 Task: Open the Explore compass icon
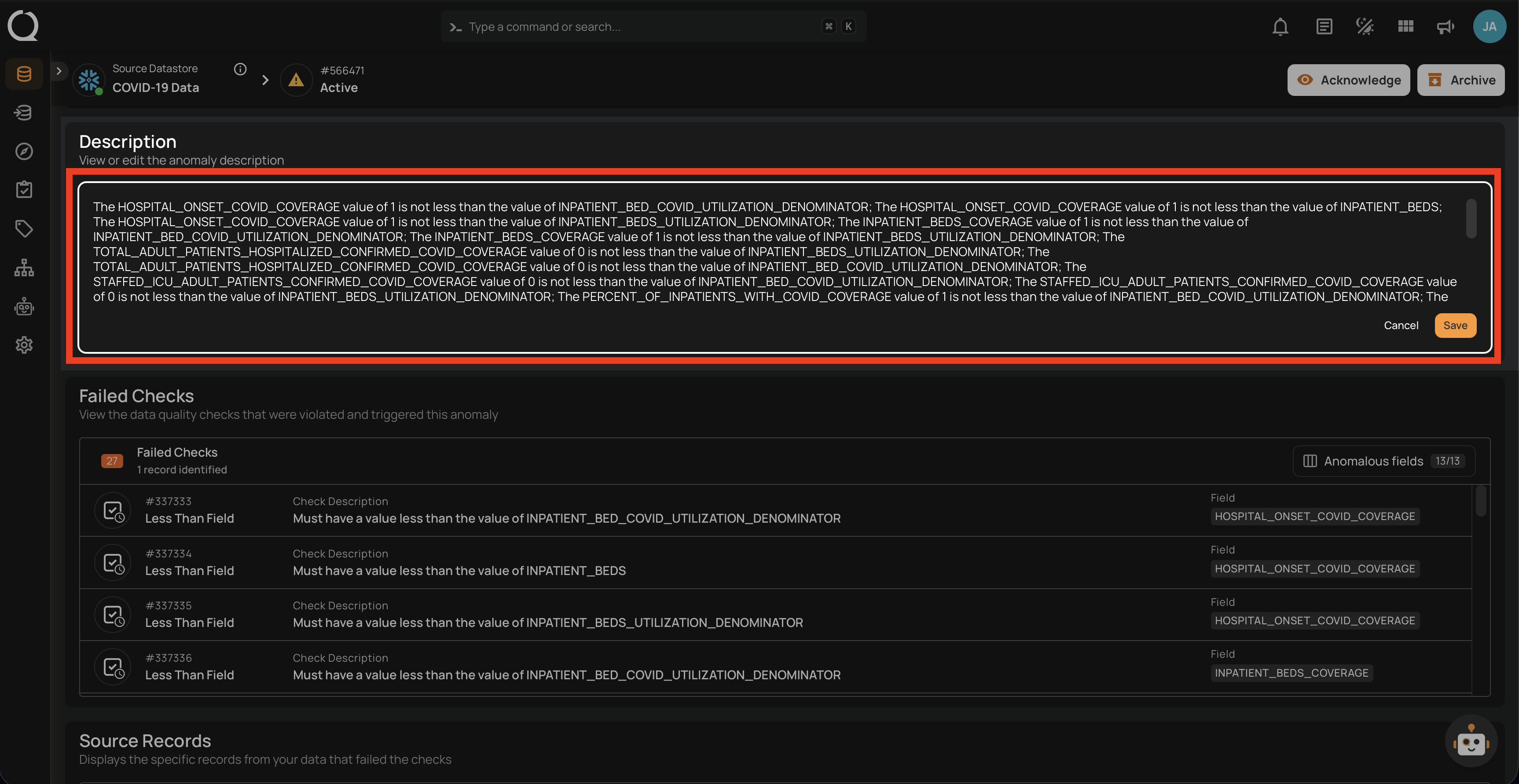24,151
